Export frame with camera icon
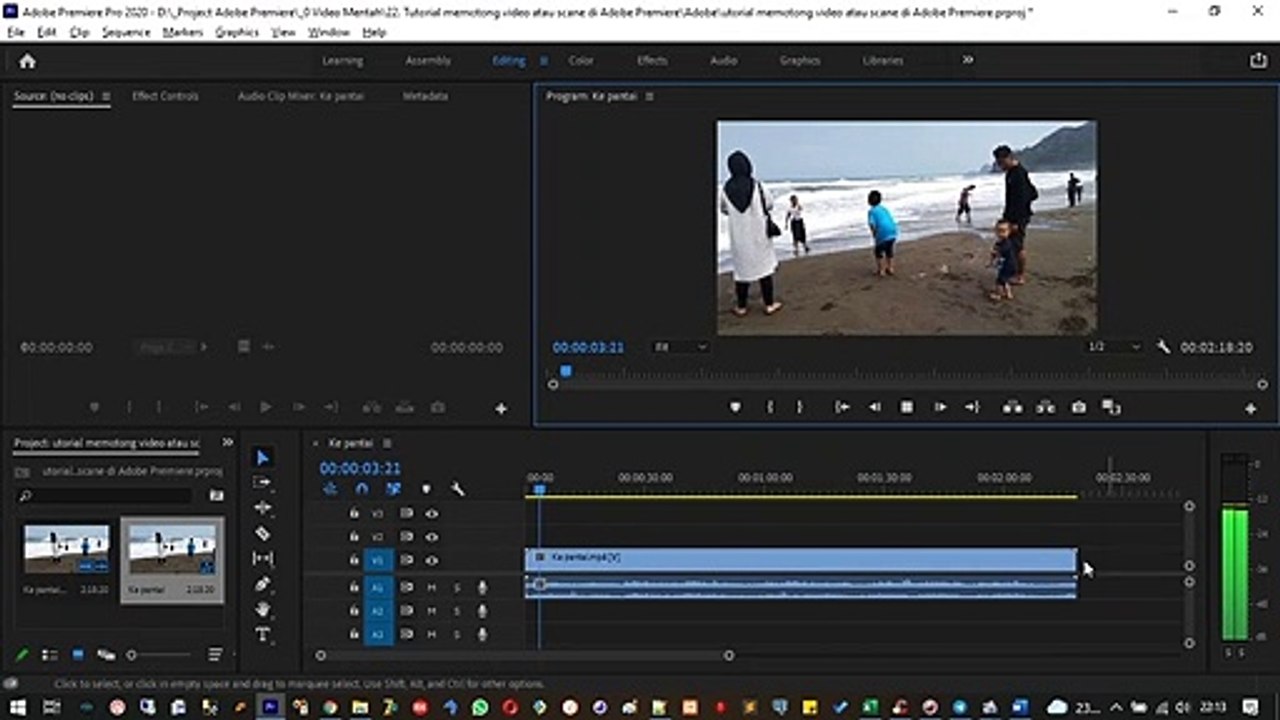Image resolution: width=1280 pixels, height=720 pixels. pyautogui.click(x=1078, y=407)
